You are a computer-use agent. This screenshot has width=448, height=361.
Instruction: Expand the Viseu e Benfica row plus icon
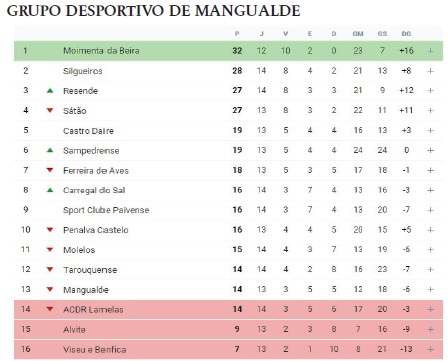tap(430, 349)
